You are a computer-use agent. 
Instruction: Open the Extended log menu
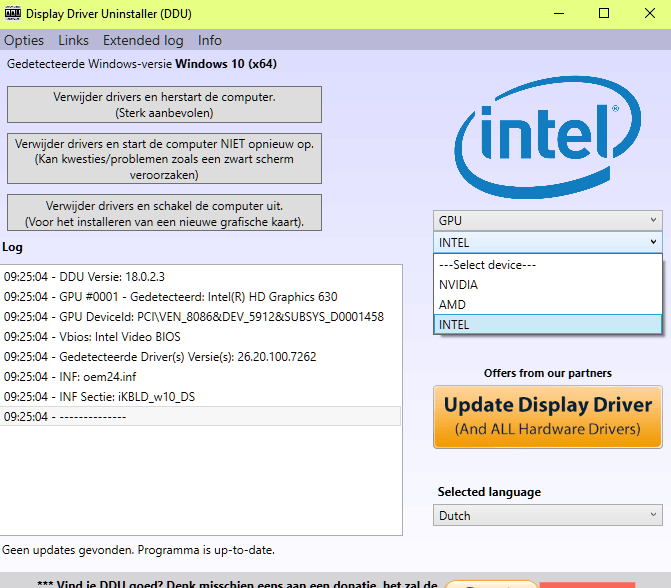click(143, 41)
